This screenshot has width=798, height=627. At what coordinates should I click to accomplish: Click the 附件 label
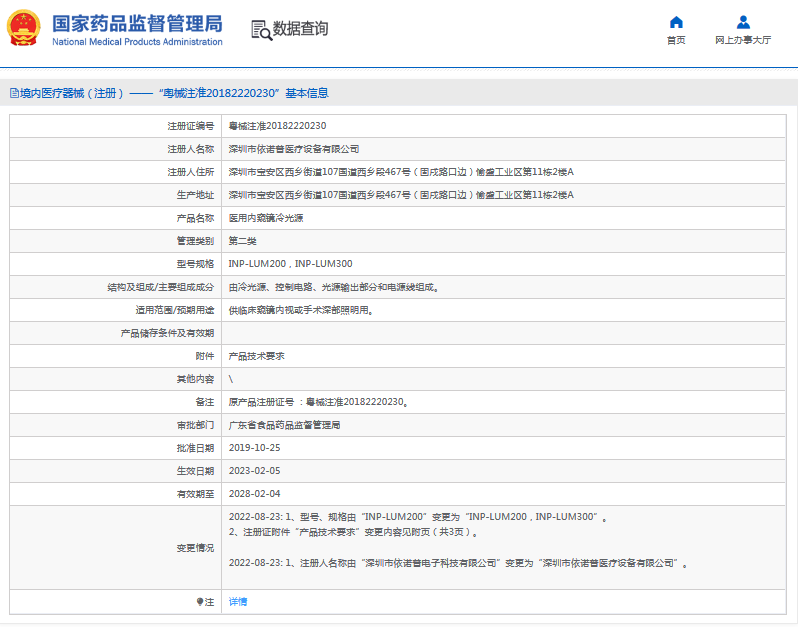[205, 356]
